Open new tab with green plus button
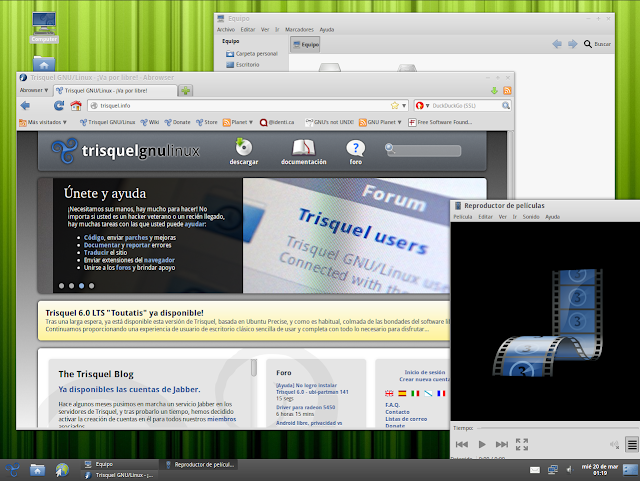This screenshot has height=481, width=640. 186,91
